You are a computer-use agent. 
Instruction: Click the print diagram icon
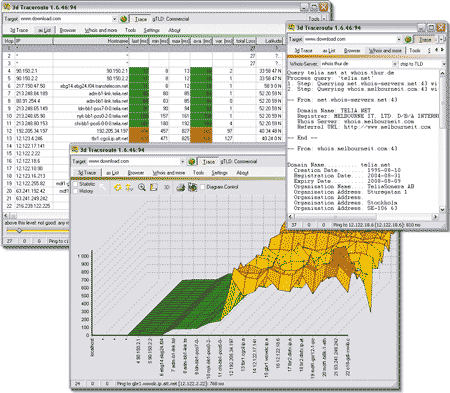[x=181, y=187]
